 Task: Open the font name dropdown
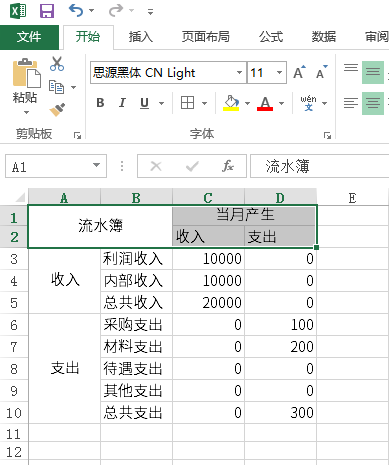coord(239,72)
